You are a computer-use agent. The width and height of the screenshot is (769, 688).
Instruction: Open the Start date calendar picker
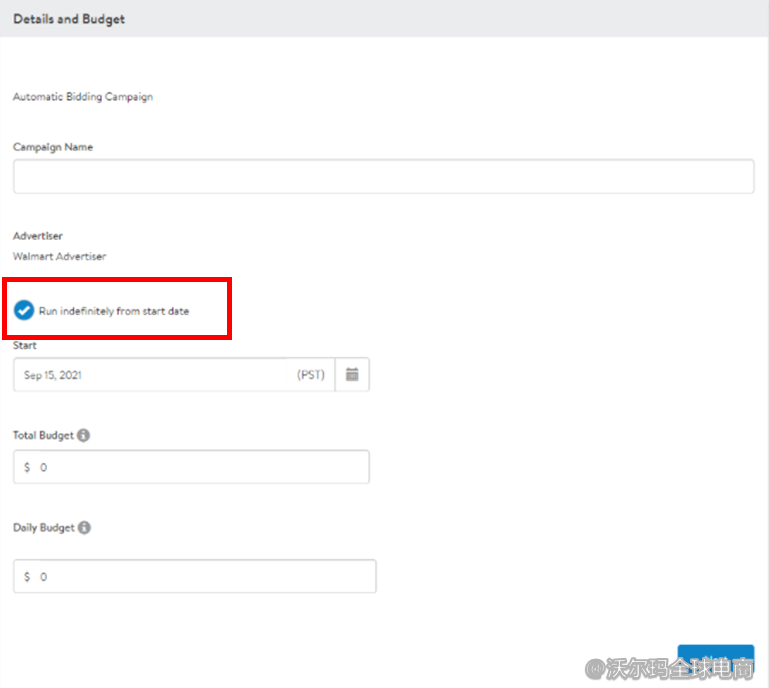(352, 375)
